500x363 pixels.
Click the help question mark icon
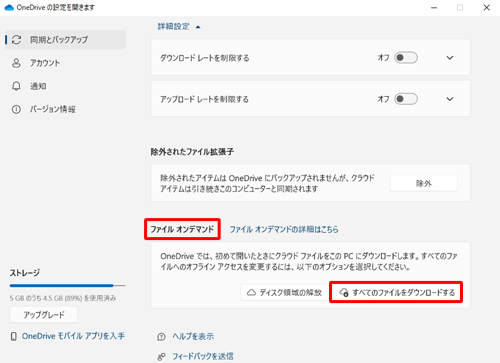[161, 337]
